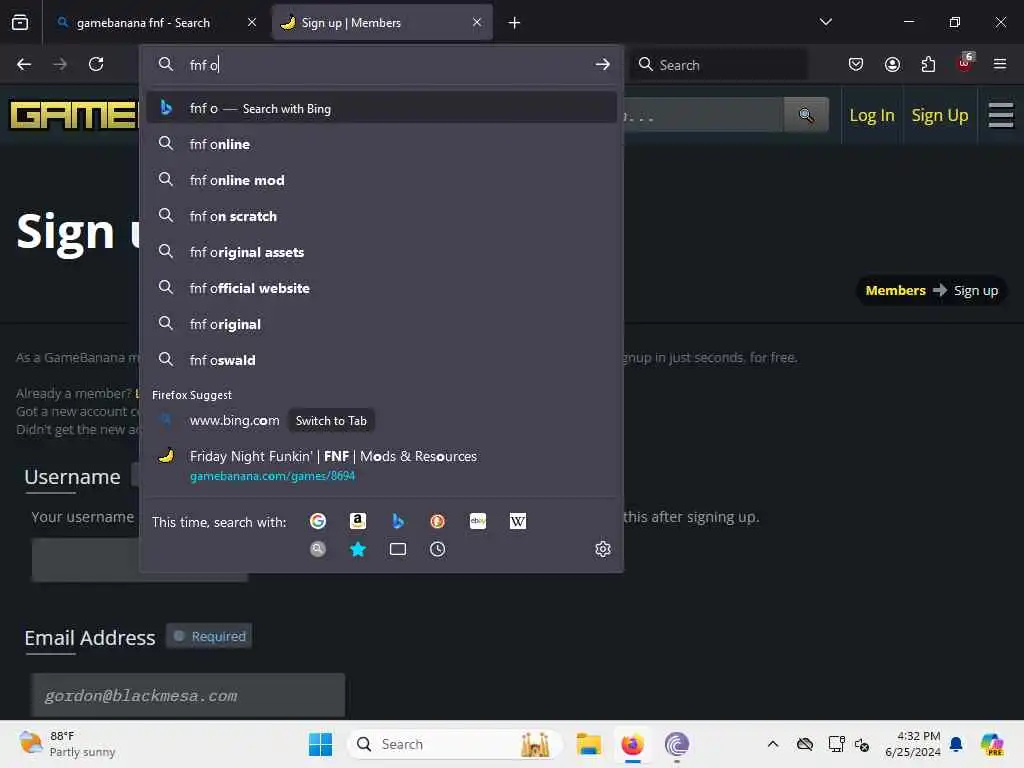Open File Explorer from the taskbar
Image resolution: width=1024 pixels, height=768 pixels.
click(588, 744)
